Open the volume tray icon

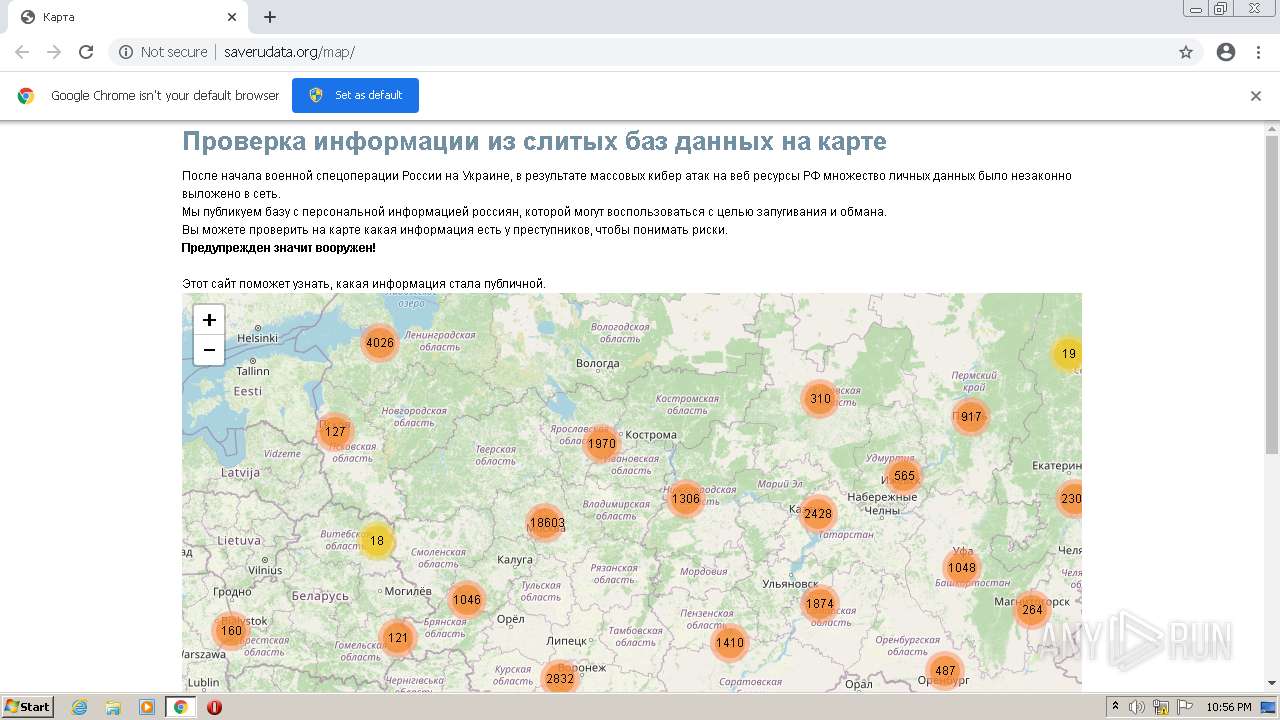(1137, 707)
